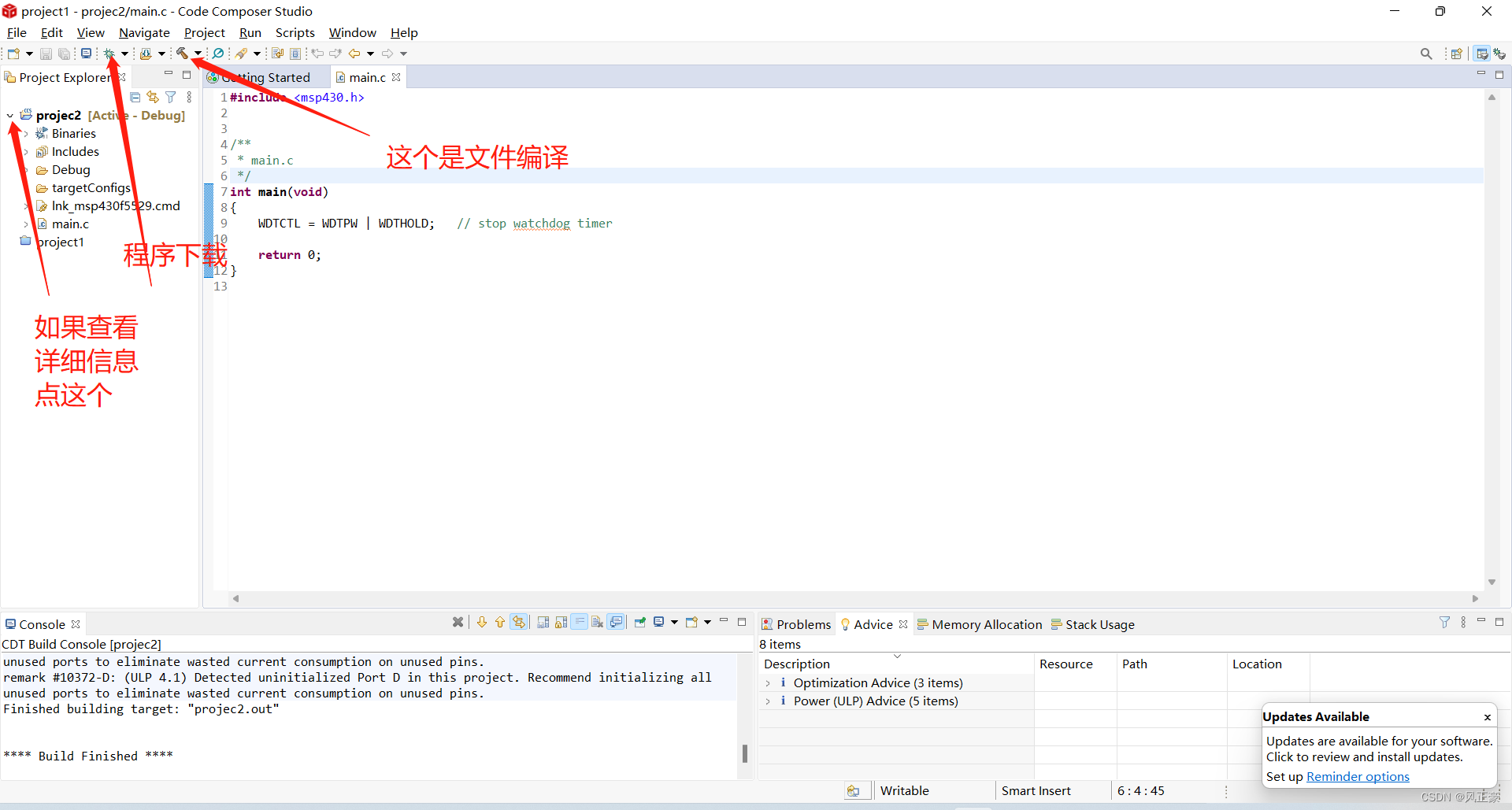This screenshot has width=1512, height=810.
Task: Pin the Console to keep it visible
Action: point(639,622)
